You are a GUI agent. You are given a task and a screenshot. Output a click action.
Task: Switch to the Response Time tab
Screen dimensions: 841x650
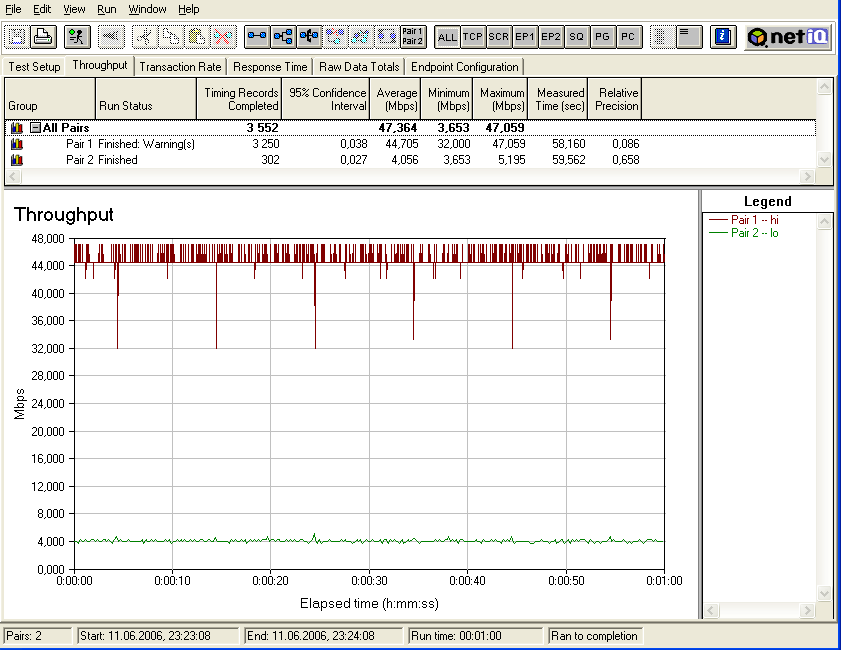click(270, 67)
